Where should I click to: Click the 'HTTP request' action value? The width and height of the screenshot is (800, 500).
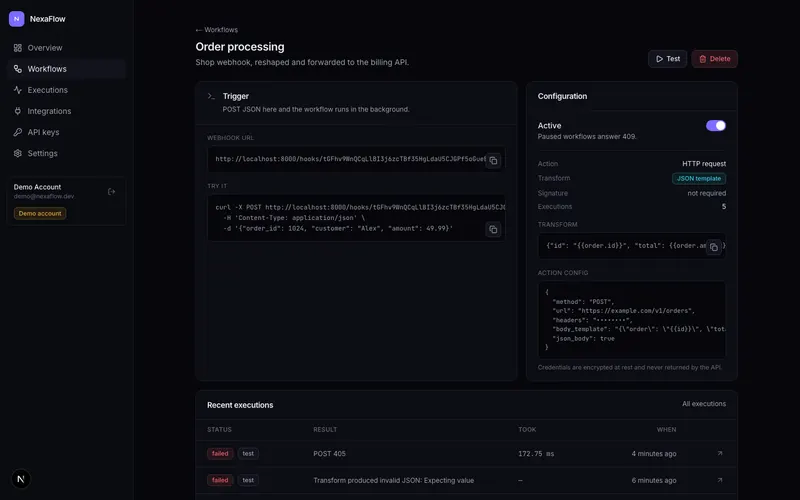coord(704,164)
